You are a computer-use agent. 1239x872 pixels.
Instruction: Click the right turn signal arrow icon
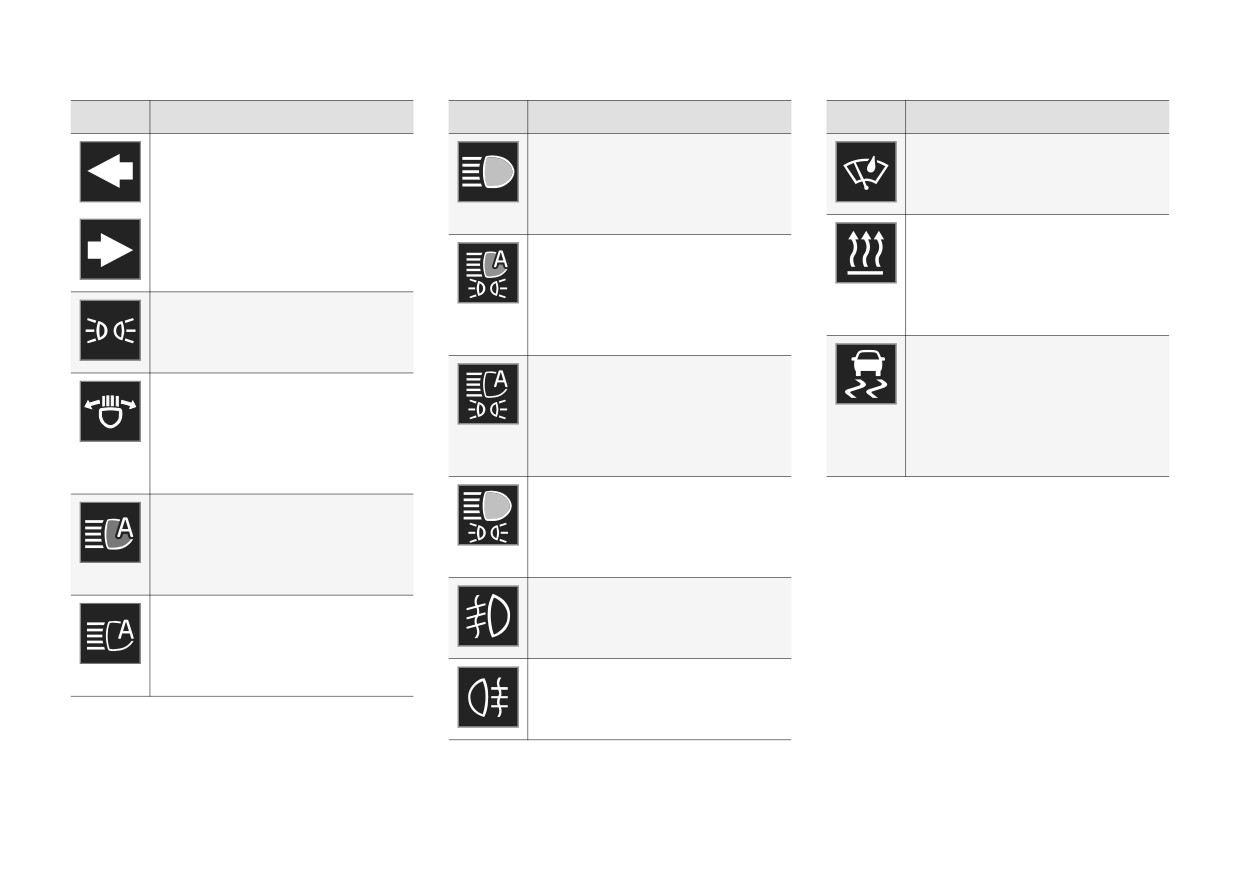coord(110,249)
